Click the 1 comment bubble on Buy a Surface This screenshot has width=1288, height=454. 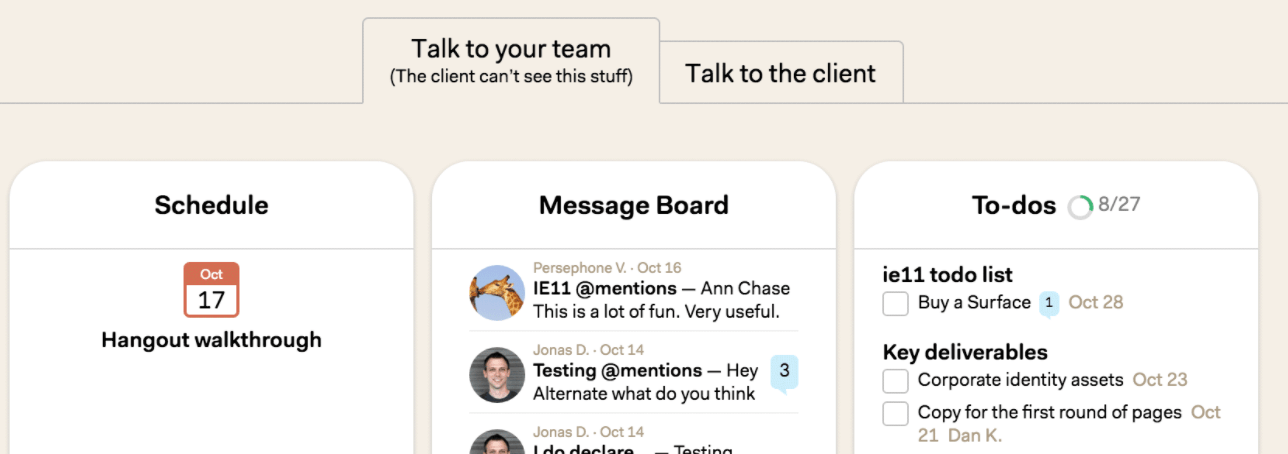tap(1049, 303)
